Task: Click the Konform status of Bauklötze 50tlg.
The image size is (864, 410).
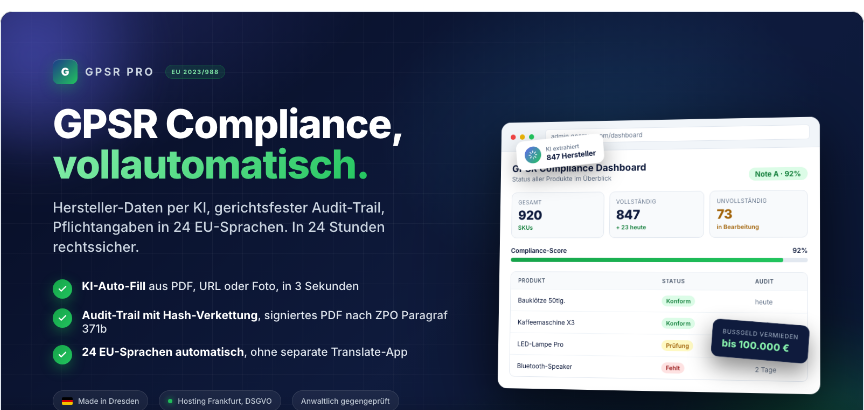Action: (x=678, y=301)
